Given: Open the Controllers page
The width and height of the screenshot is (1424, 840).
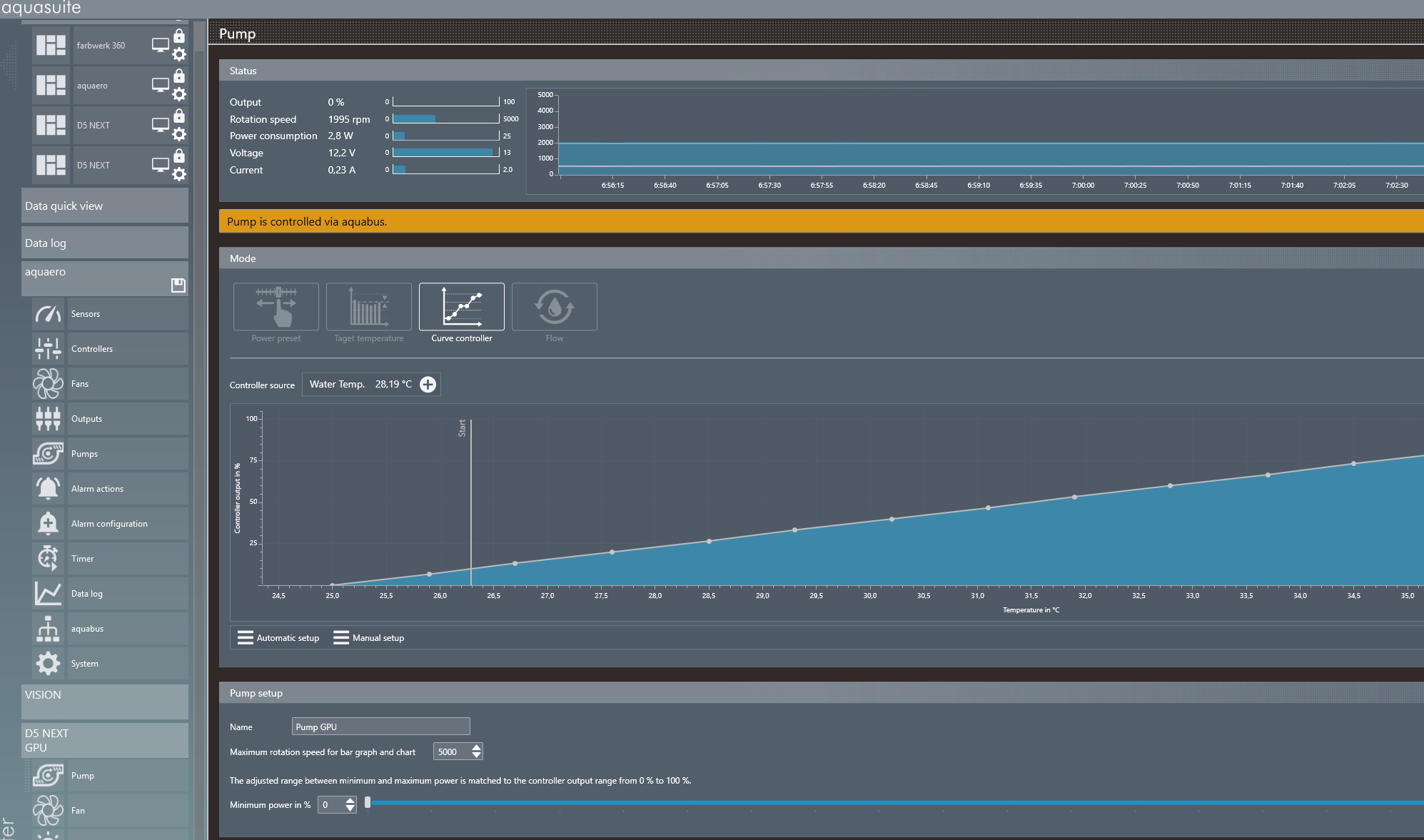Looking at the screenshot, I should coord(92,349).
